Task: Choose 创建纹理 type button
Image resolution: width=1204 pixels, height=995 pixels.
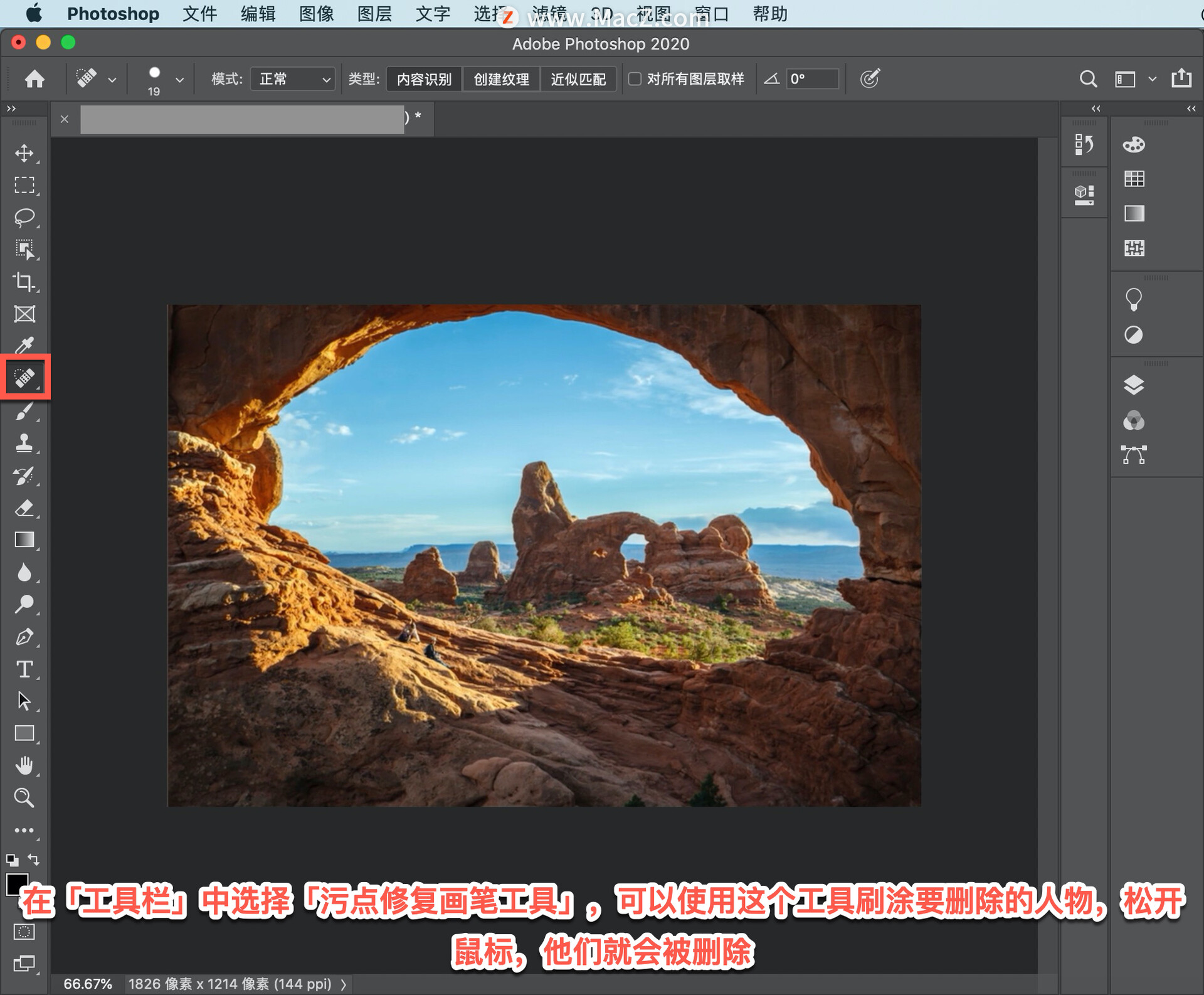Action: (x=502, y=79)
